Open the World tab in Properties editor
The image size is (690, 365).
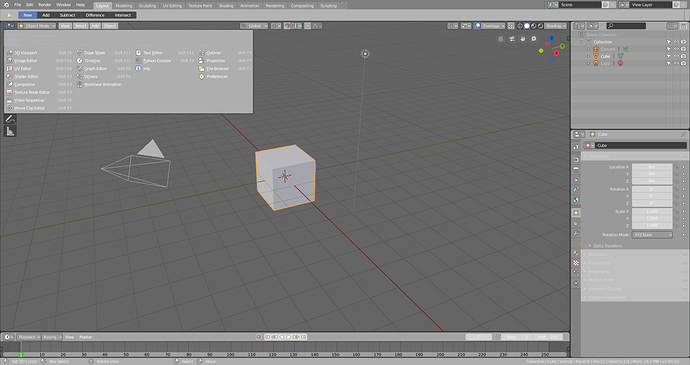pyautogui.click(x=576, y=200)
